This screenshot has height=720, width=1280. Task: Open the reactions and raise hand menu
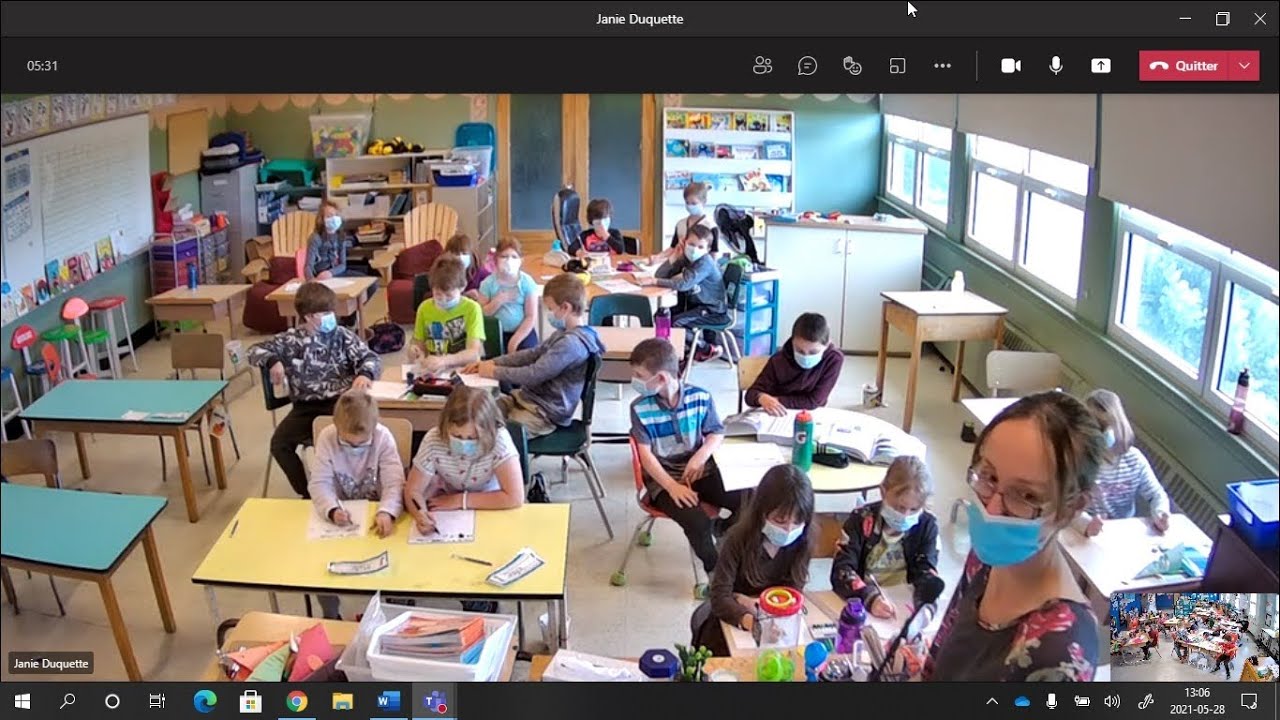[x=852, y=66]
